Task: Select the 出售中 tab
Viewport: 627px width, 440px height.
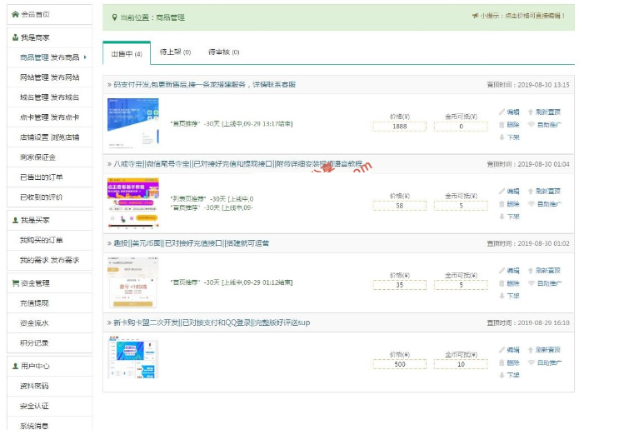Action: [126, 52]
